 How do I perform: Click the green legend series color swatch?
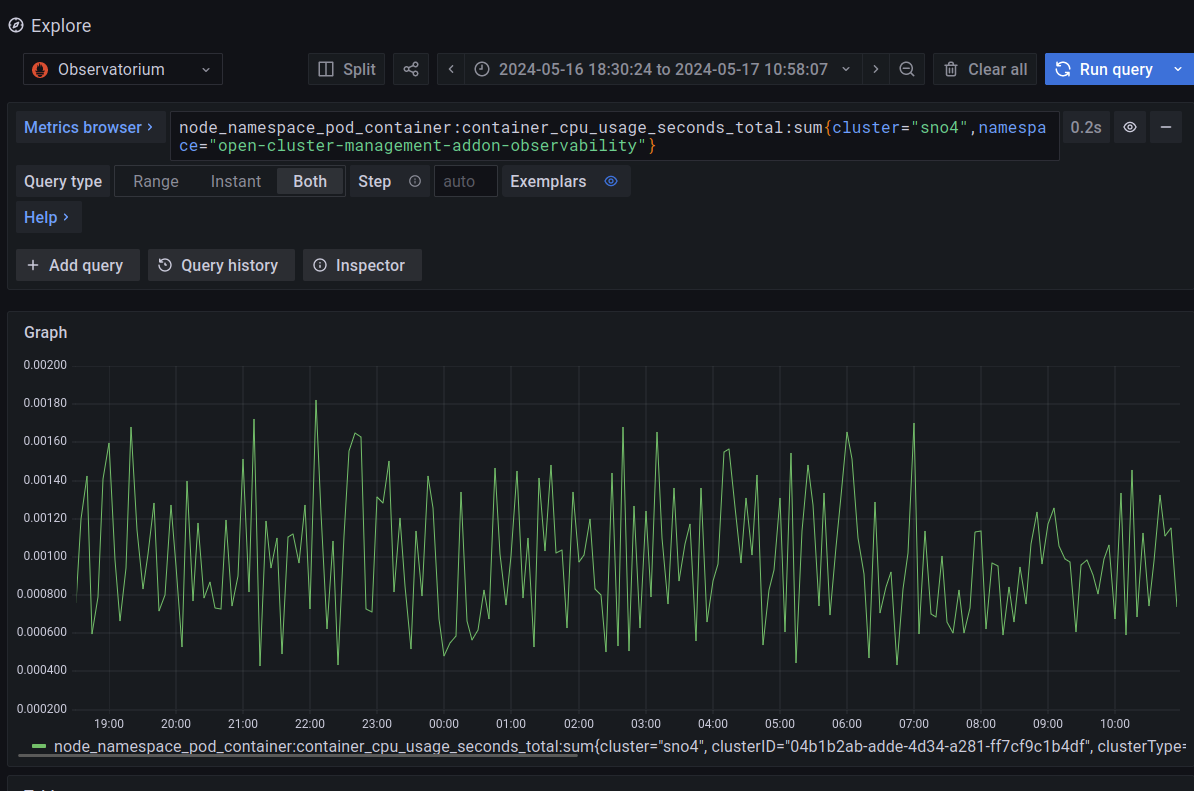(x=39, y=746)
